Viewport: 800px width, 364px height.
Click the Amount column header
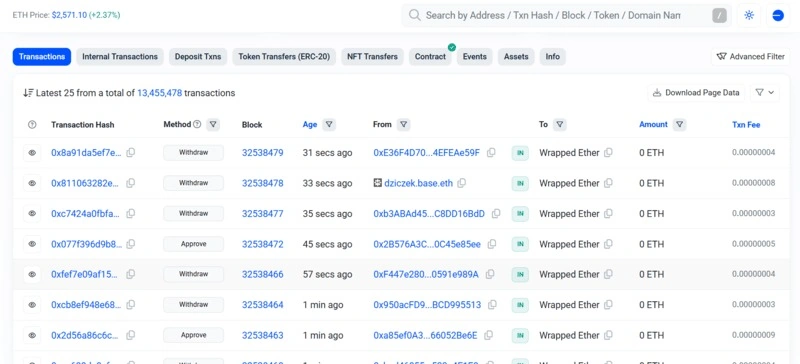[653, 125]
